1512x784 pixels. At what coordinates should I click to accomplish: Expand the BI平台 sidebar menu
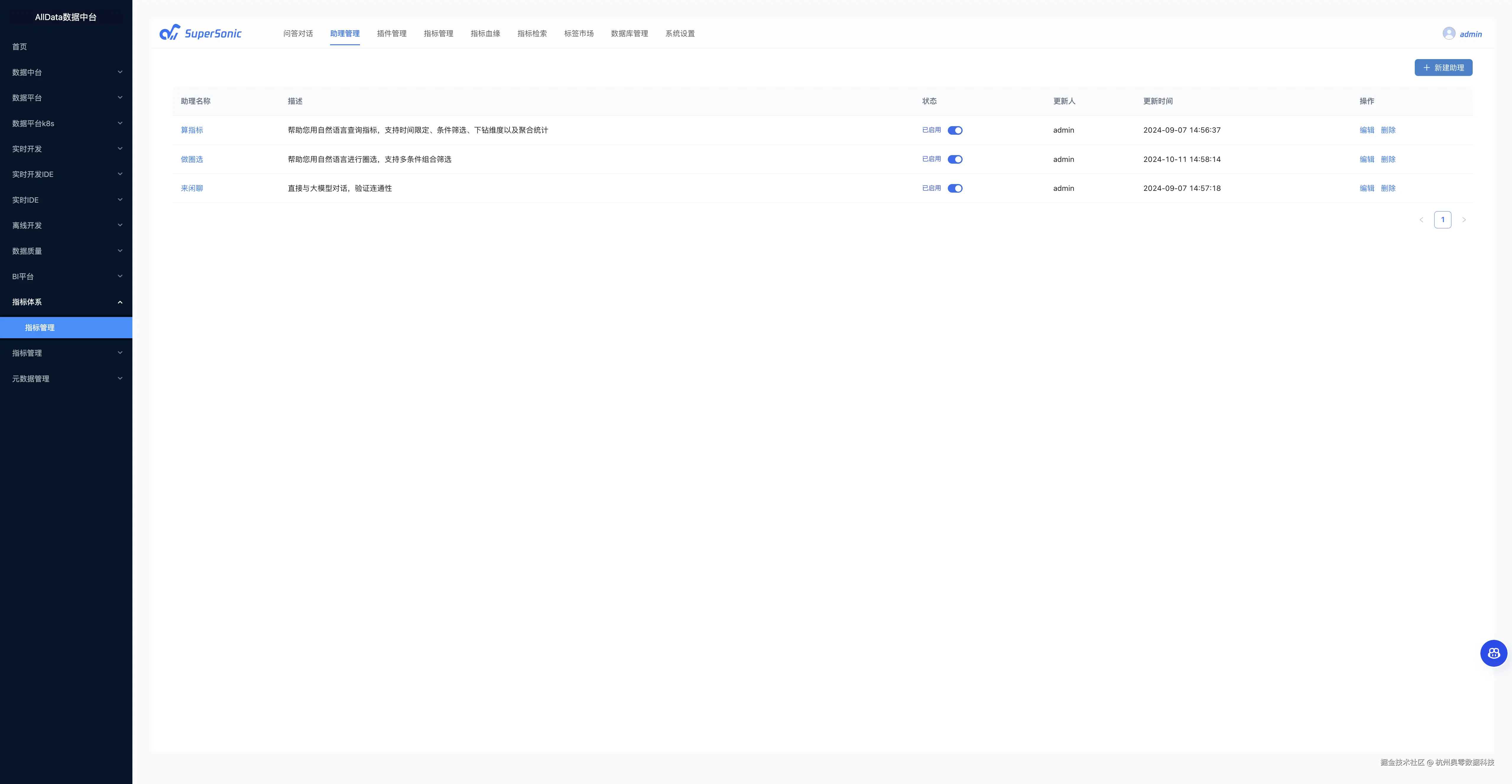(x=66, y=276)
